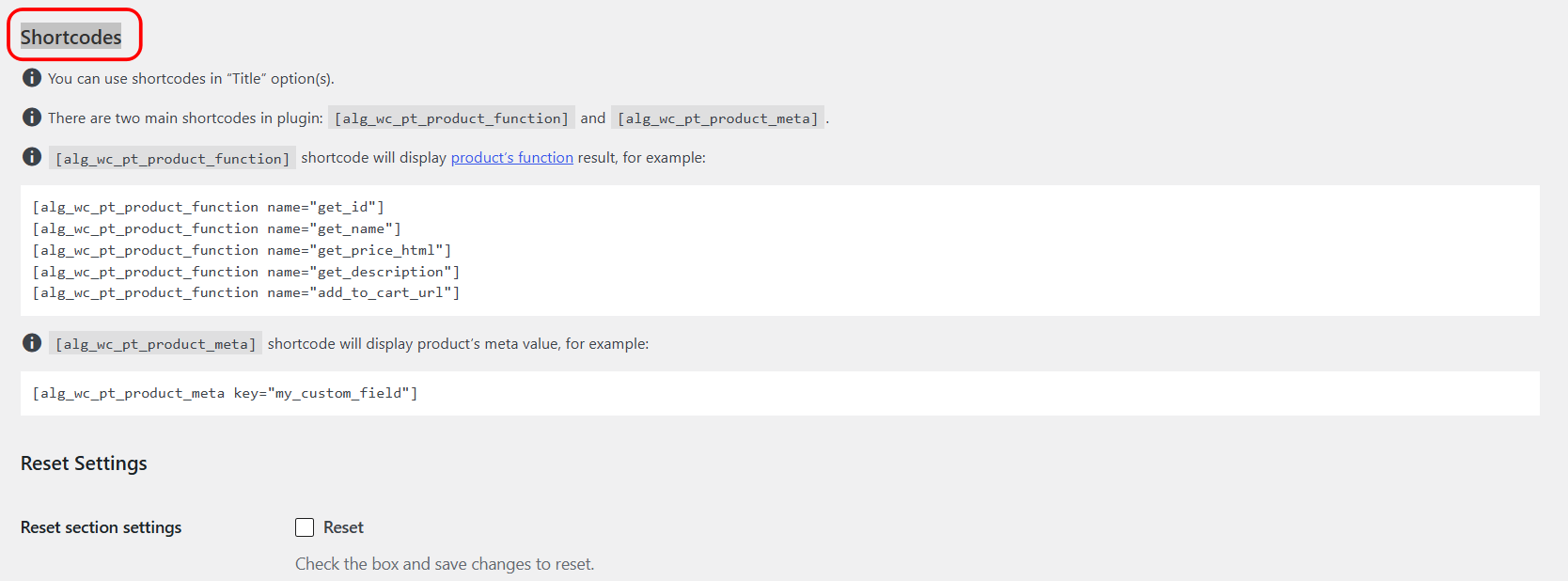
Task: Click 'shortcode will display product's meta value' text
Action: coord(458,344)
